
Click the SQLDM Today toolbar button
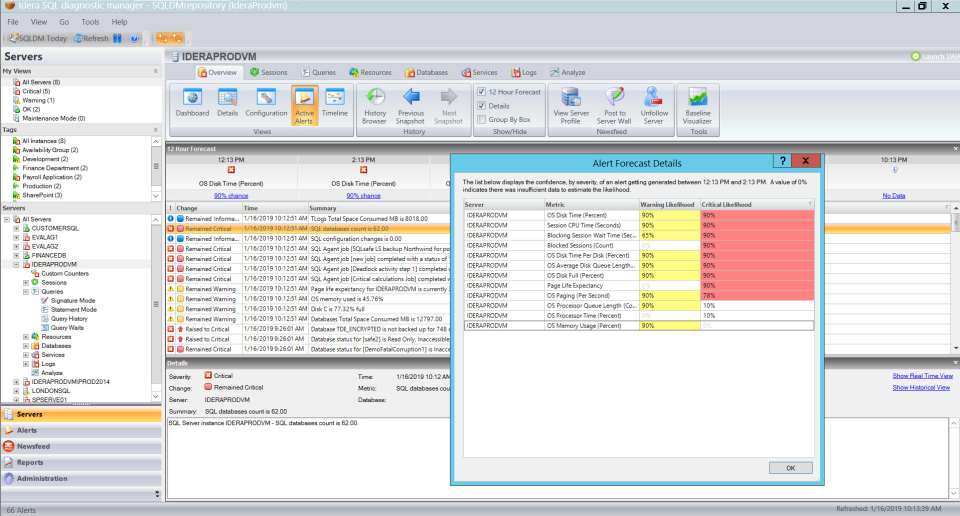coord(37,39)
